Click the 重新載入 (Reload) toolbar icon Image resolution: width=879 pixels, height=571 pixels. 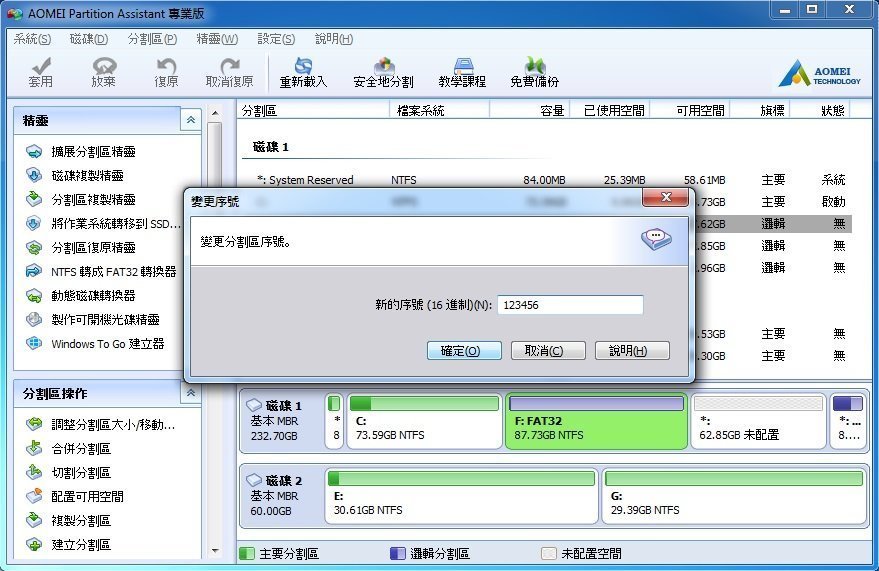click(x=303, y=66)
